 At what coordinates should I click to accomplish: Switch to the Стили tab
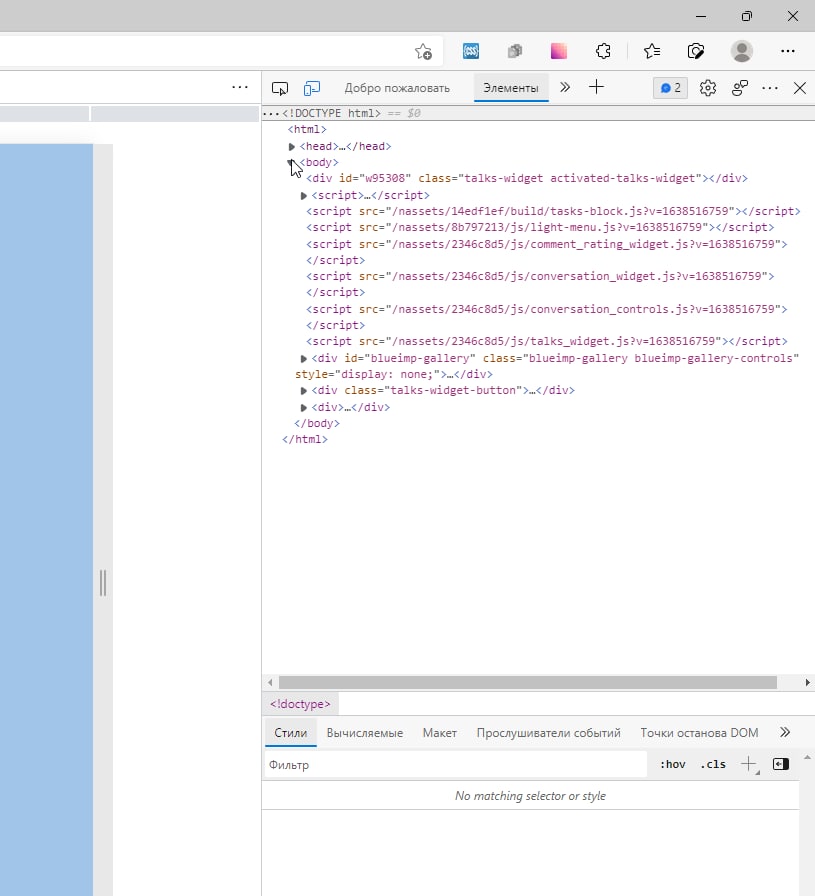click(x=291, y=733)
